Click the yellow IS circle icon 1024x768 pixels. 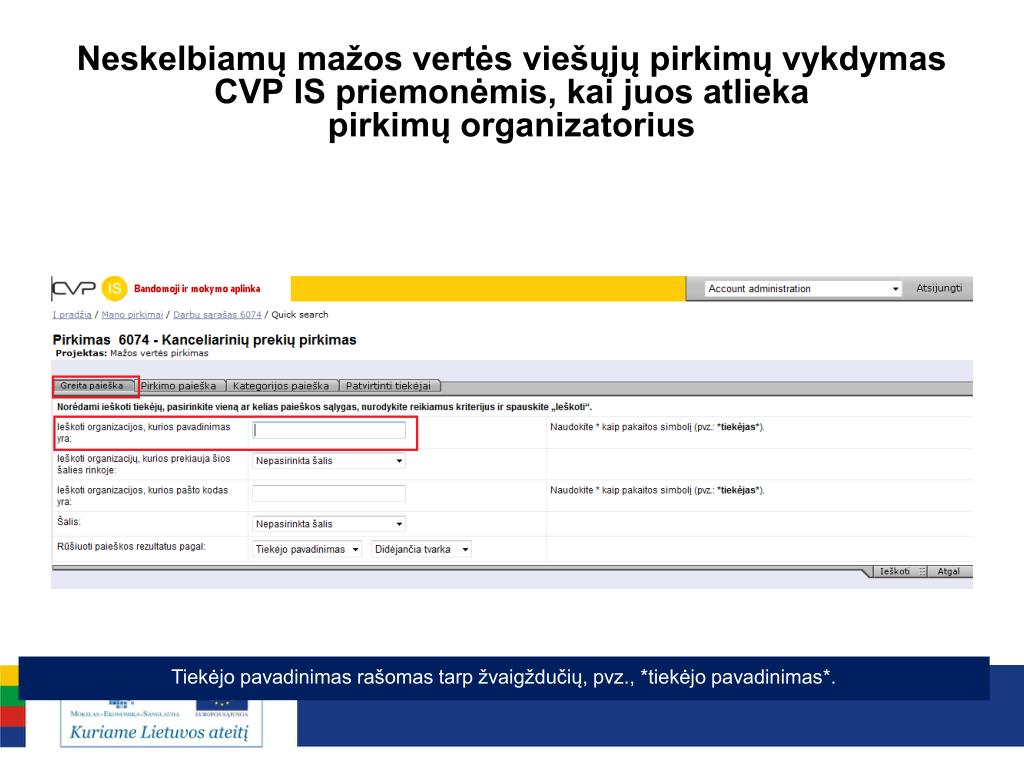[114, 288]
